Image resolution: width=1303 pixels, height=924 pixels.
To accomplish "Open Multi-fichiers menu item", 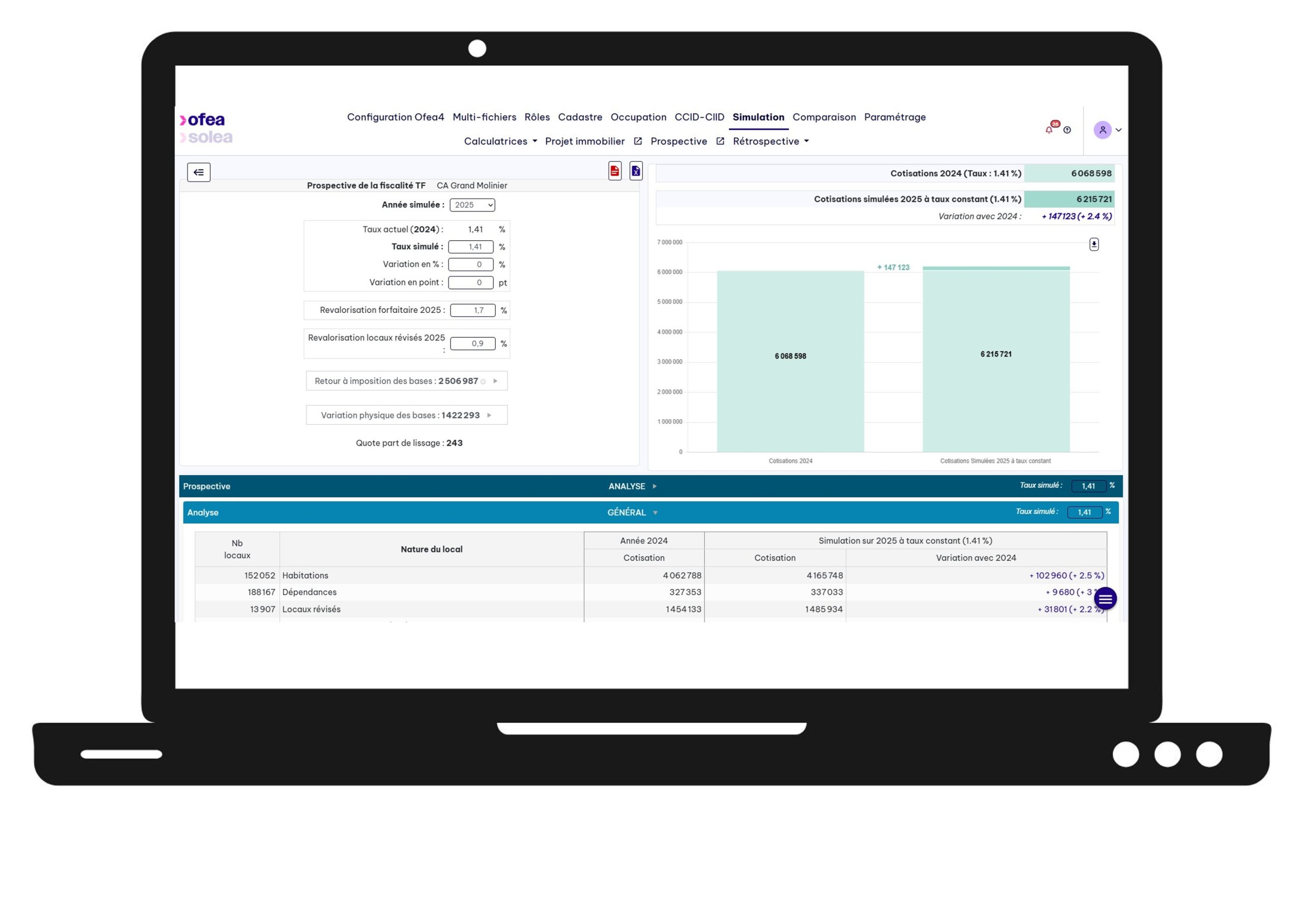I will [x=484, y=117].
